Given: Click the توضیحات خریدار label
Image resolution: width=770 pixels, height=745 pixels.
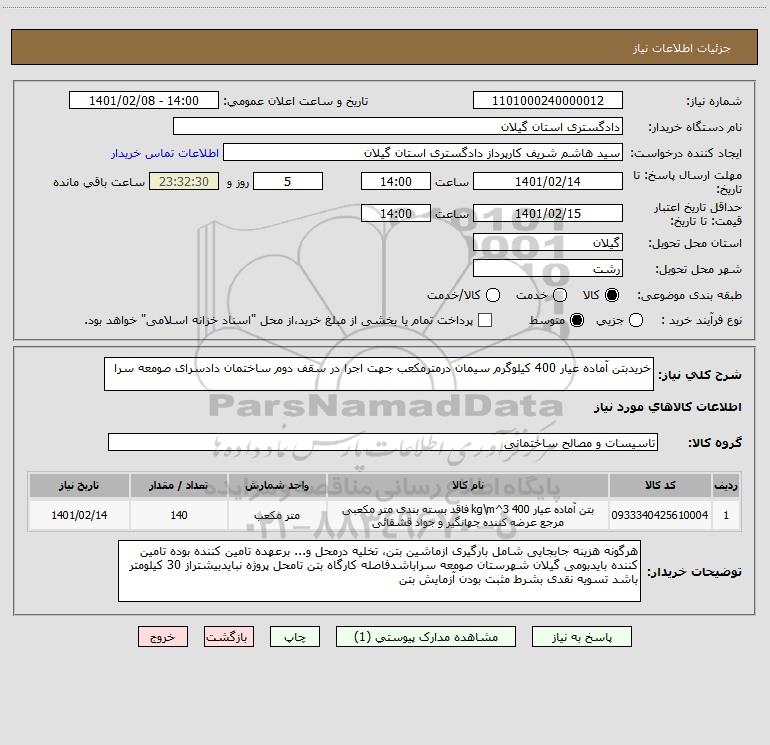Looking at the screenshot, I should [x=694, y=572].
